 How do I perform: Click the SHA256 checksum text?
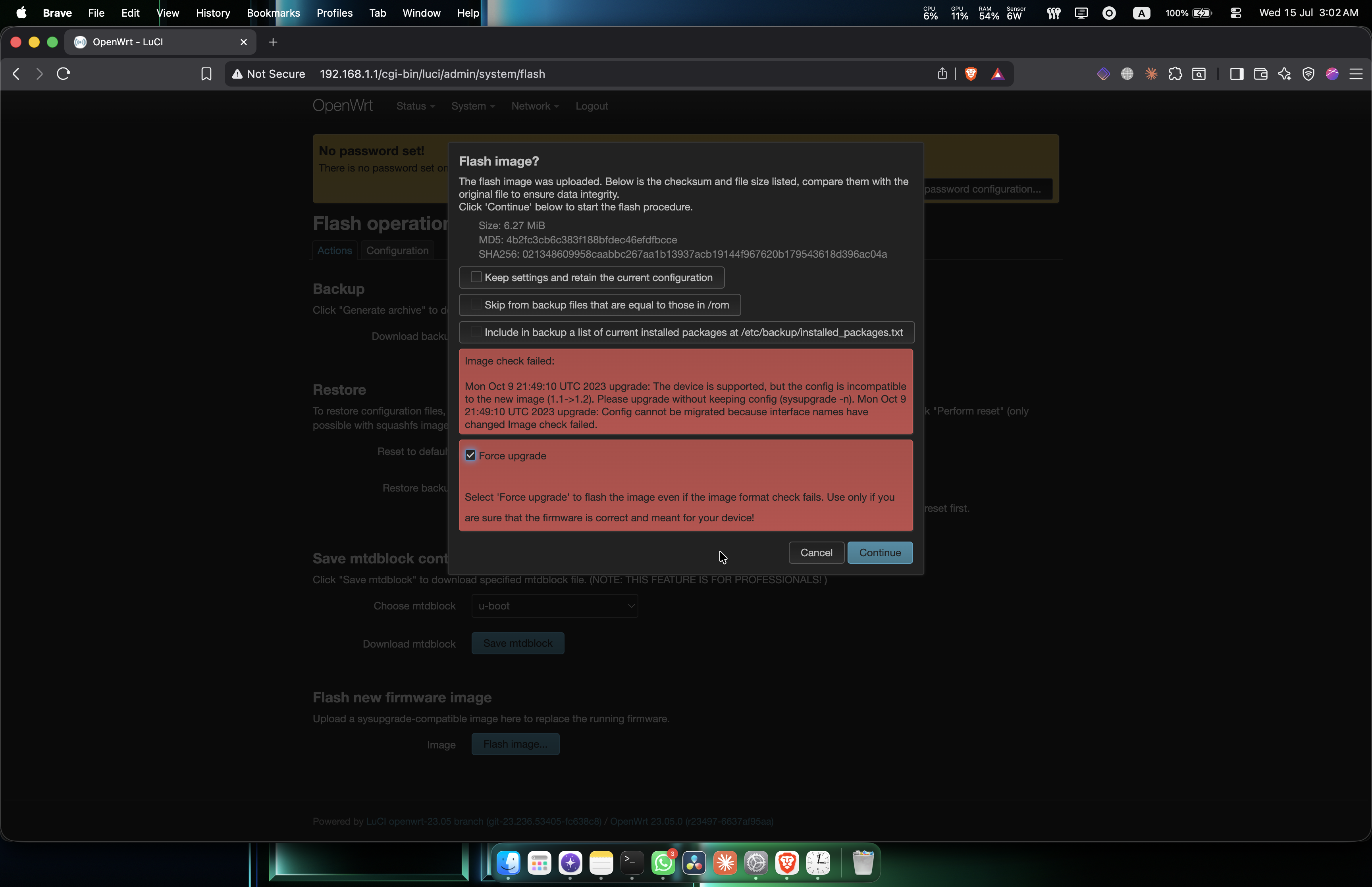click(x=682, y=254)
